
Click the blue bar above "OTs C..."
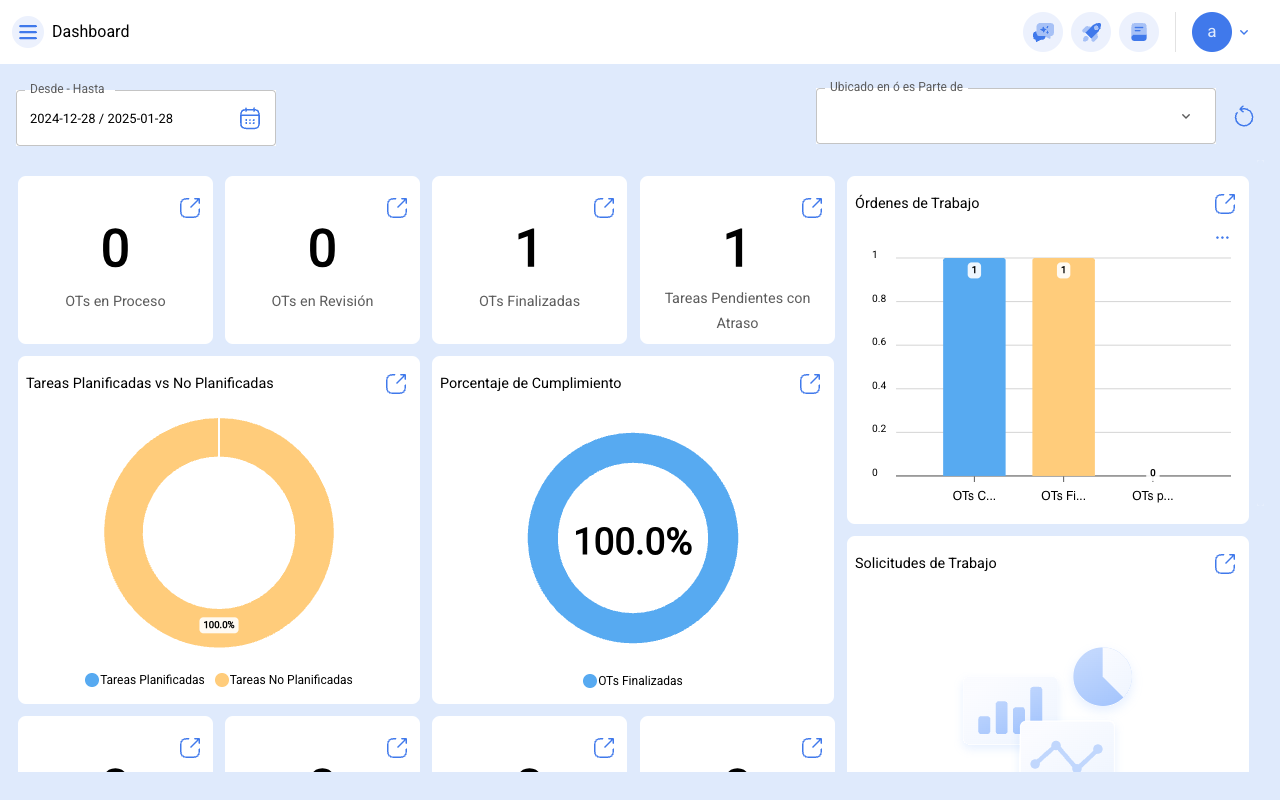pyautogui.click(x=974, y=367)
